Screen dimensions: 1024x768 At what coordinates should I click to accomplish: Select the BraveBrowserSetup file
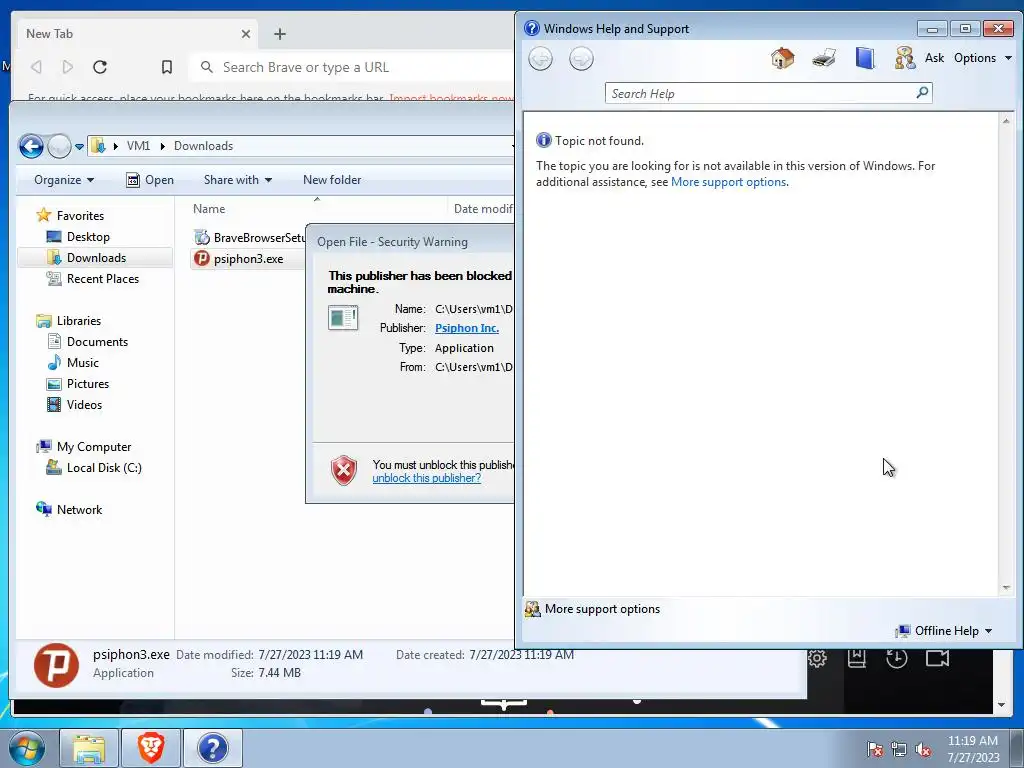coord(249,238)
